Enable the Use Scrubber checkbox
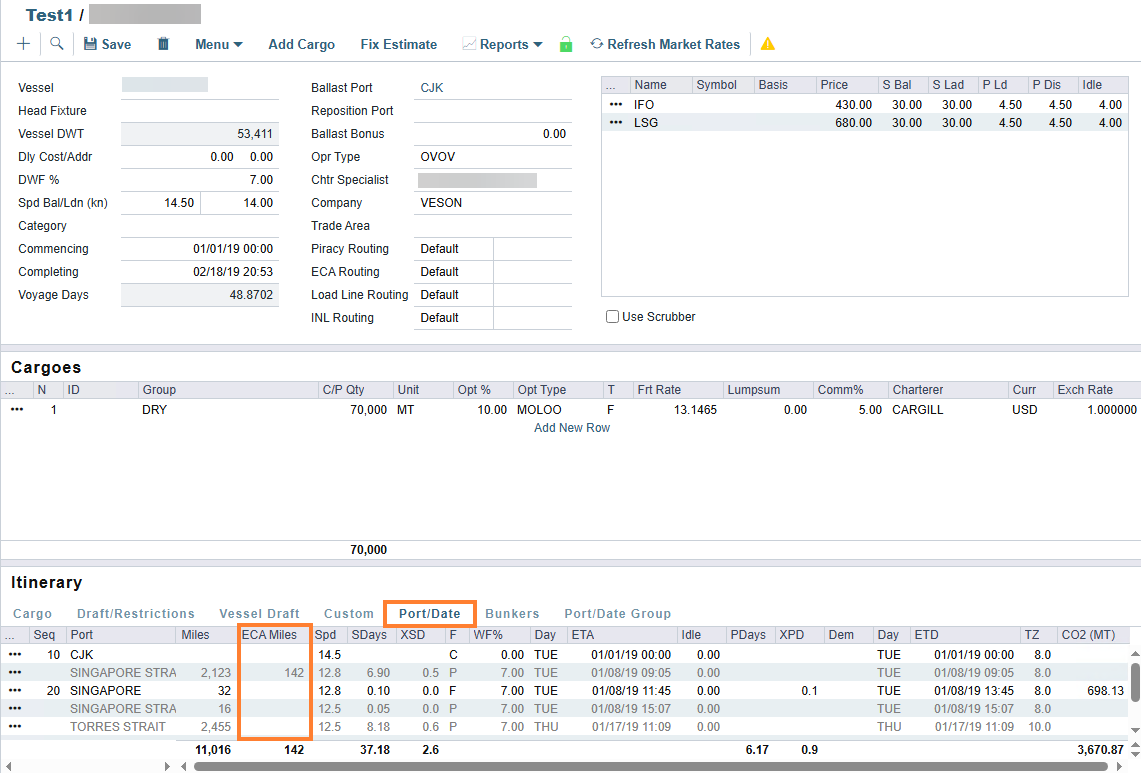Image resolution: width=1141 pixels, height=773 pixels. click(x=613, y=317)
